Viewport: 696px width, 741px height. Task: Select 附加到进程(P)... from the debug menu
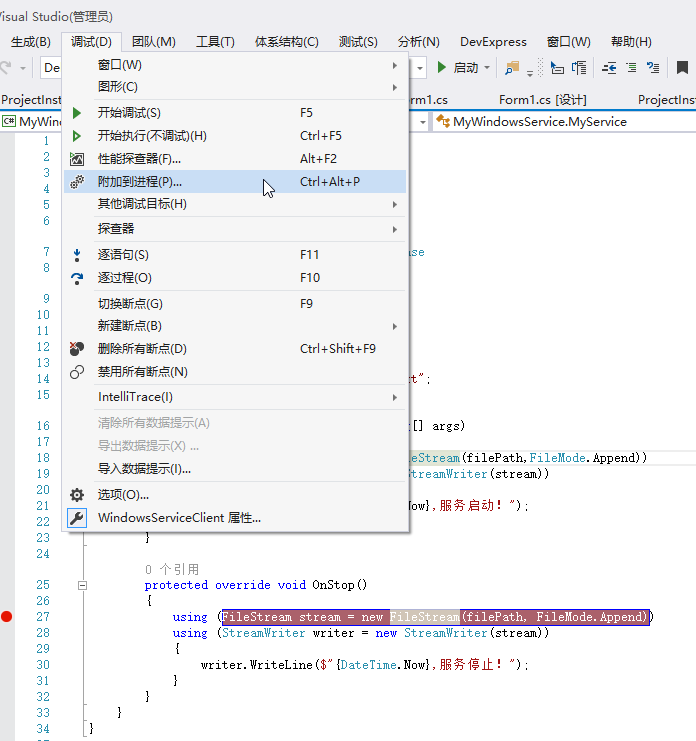click(140, 182)
